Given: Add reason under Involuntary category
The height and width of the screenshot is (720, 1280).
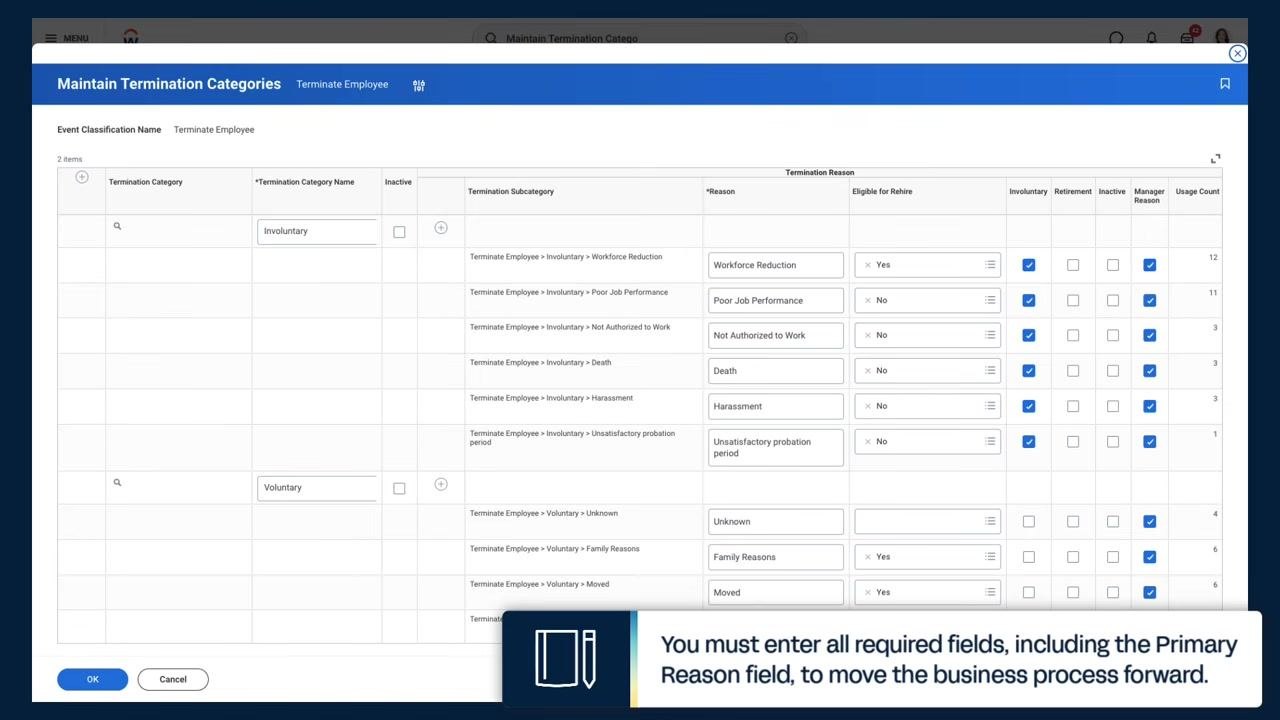Looking at the screenshot, I should (441, 228).
